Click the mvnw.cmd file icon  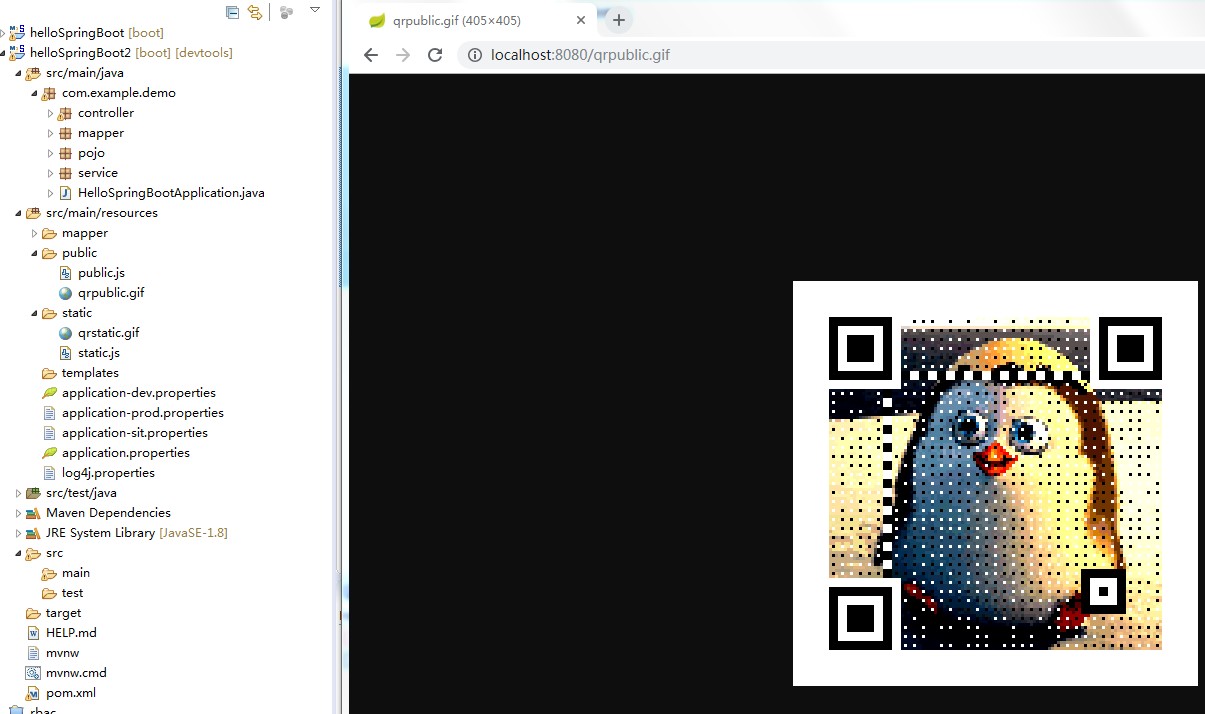[33, 673]
